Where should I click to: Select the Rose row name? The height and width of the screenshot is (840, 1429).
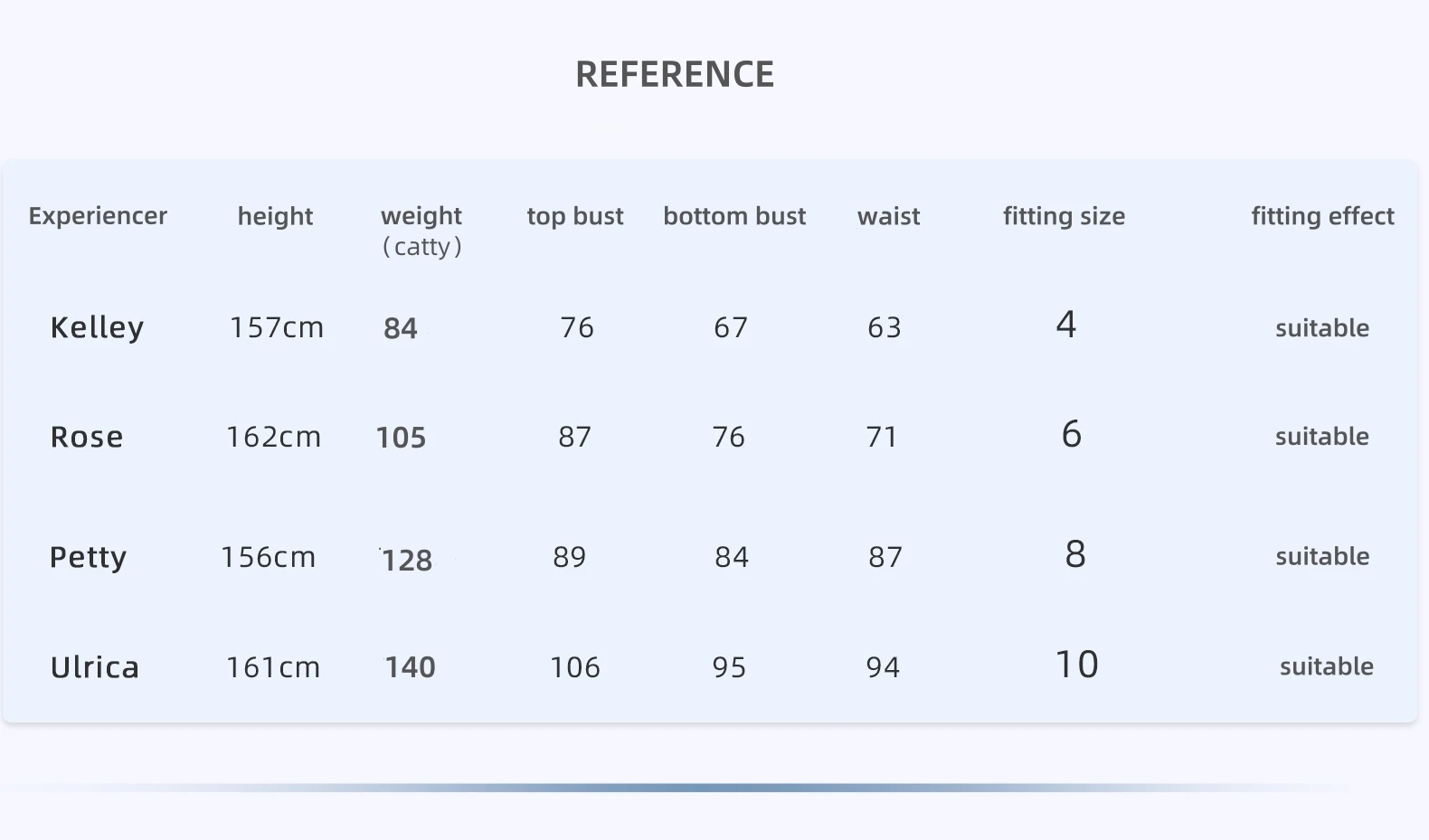86,437
